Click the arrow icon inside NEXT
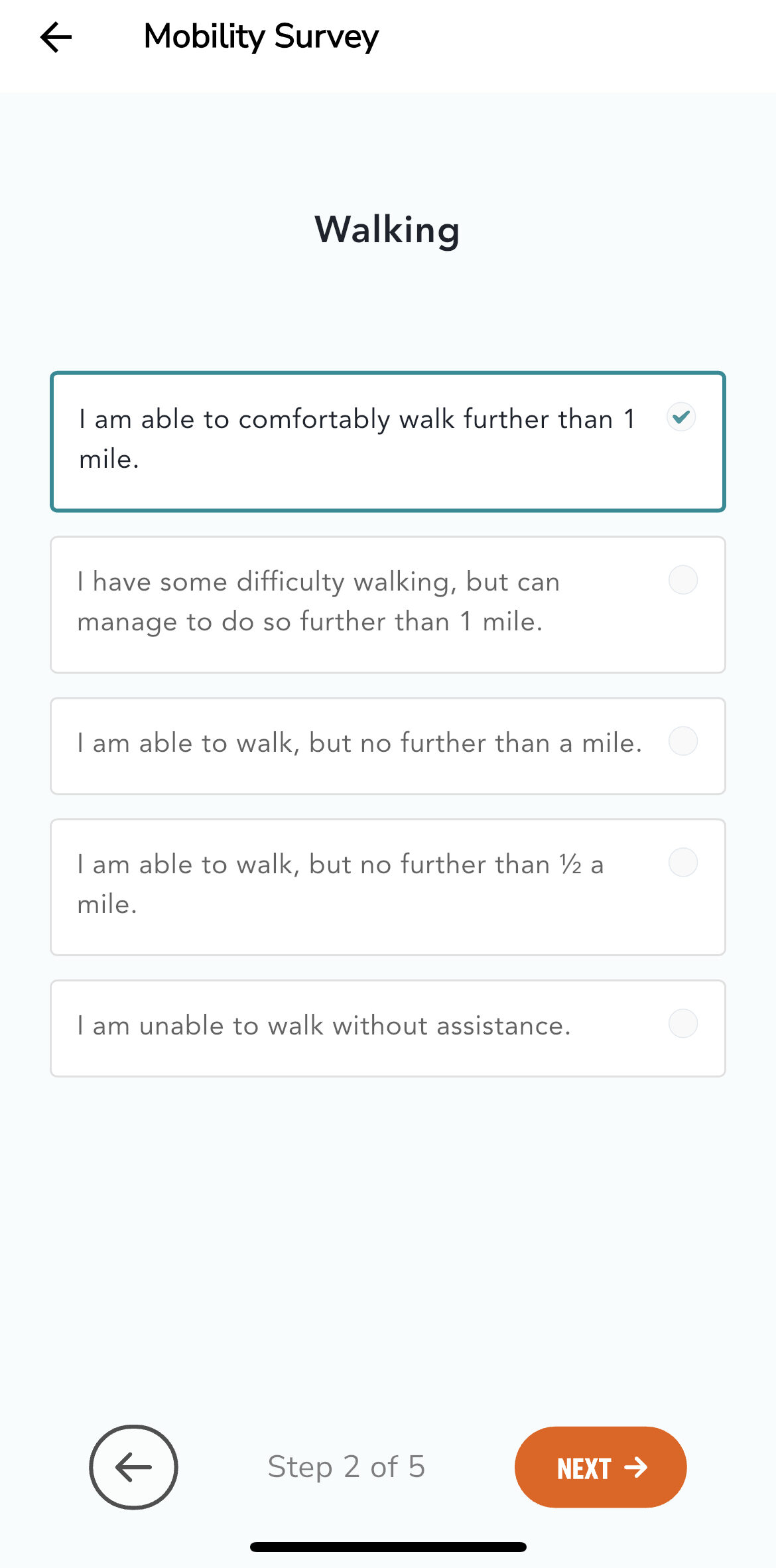 (x=636, y=1467)
